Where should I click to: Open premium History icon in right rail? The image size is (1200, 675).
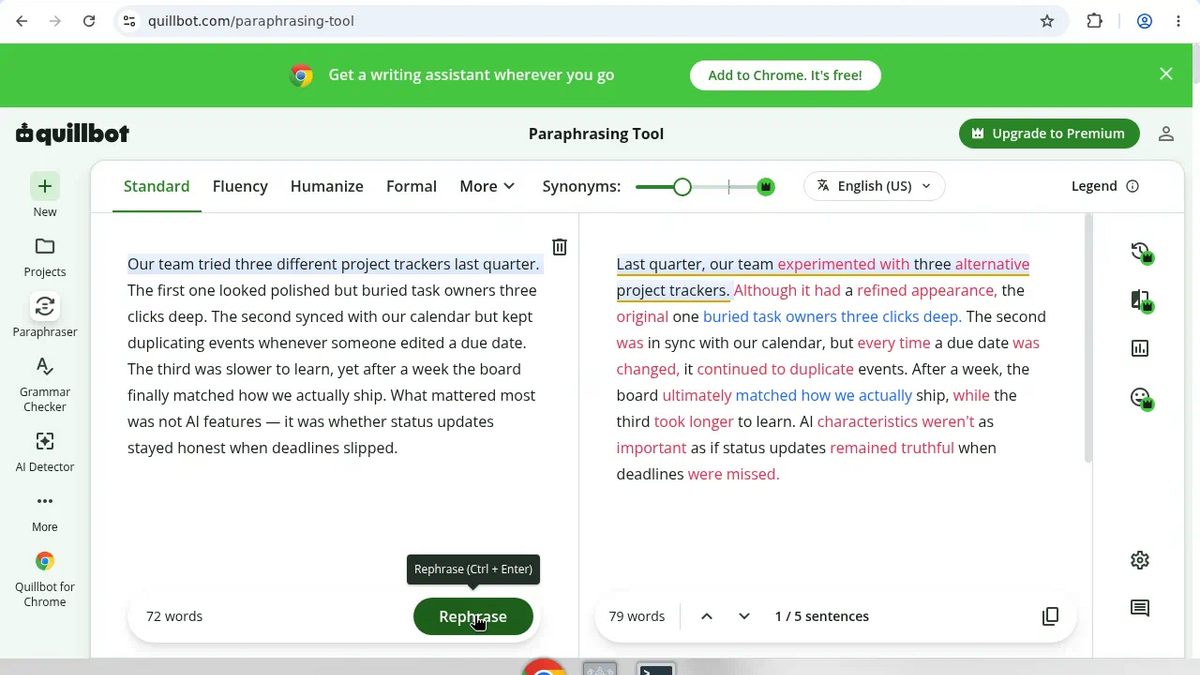1140,254
